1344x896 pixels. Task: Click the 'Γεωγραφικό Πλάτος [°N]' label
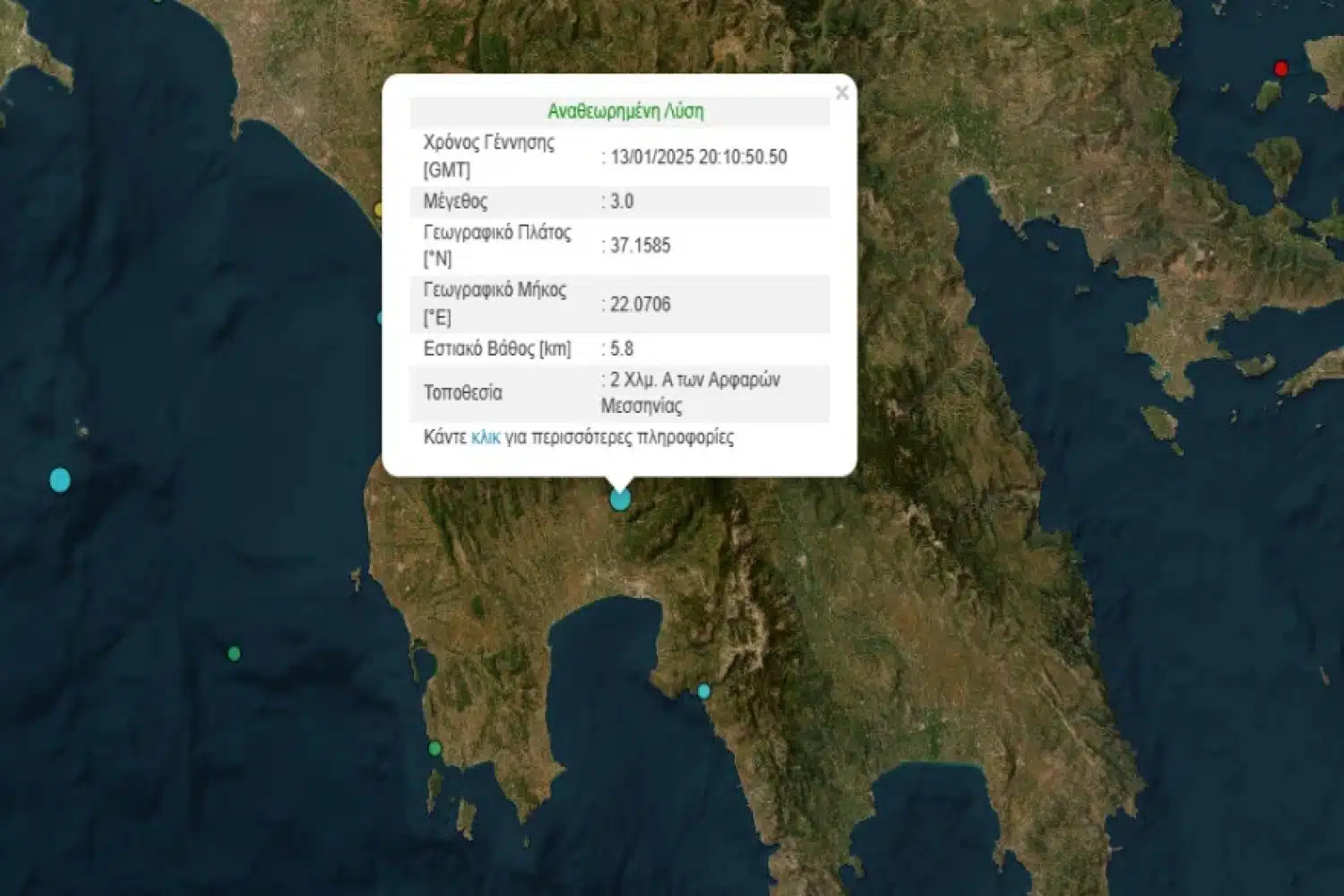[x=496, y=246]
